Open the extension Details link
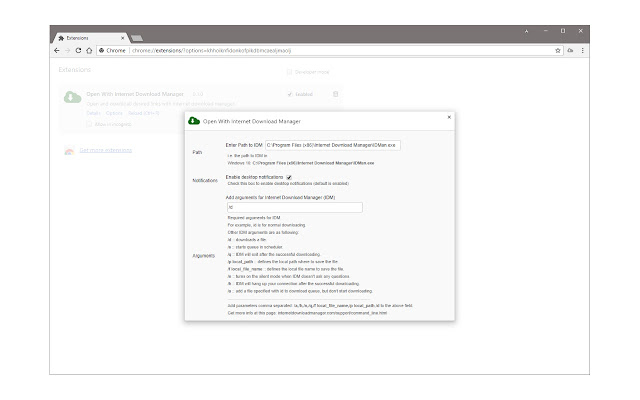The height and width of the screenshot is (400, 640). [93, 113]
